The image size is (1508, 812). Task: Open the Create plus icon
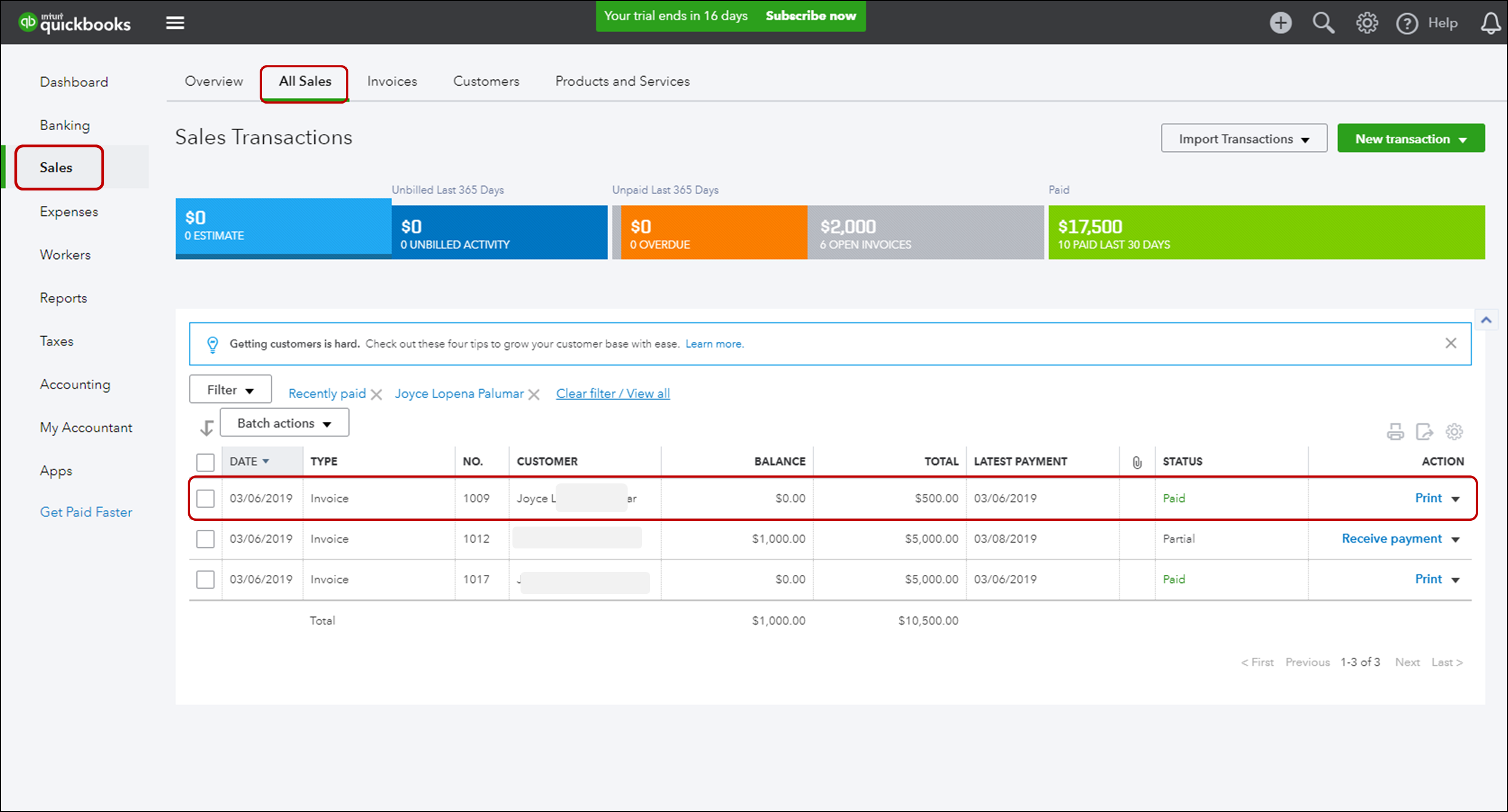pos(1281,23)
